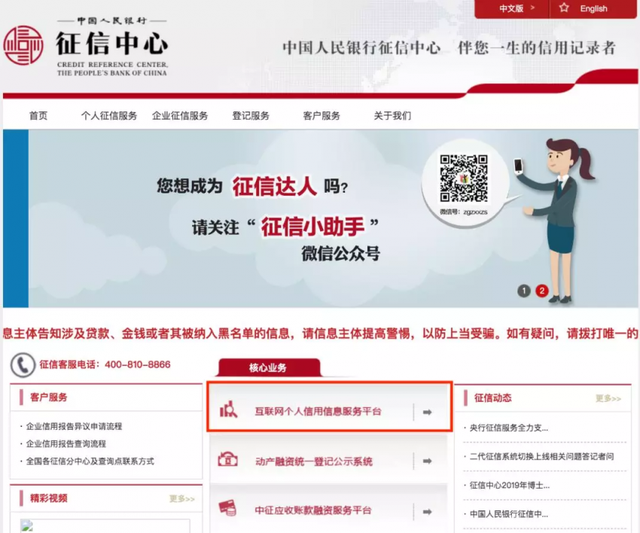Switch site language to English
This screenshot has height=533, width=640.
click(593, 9)
